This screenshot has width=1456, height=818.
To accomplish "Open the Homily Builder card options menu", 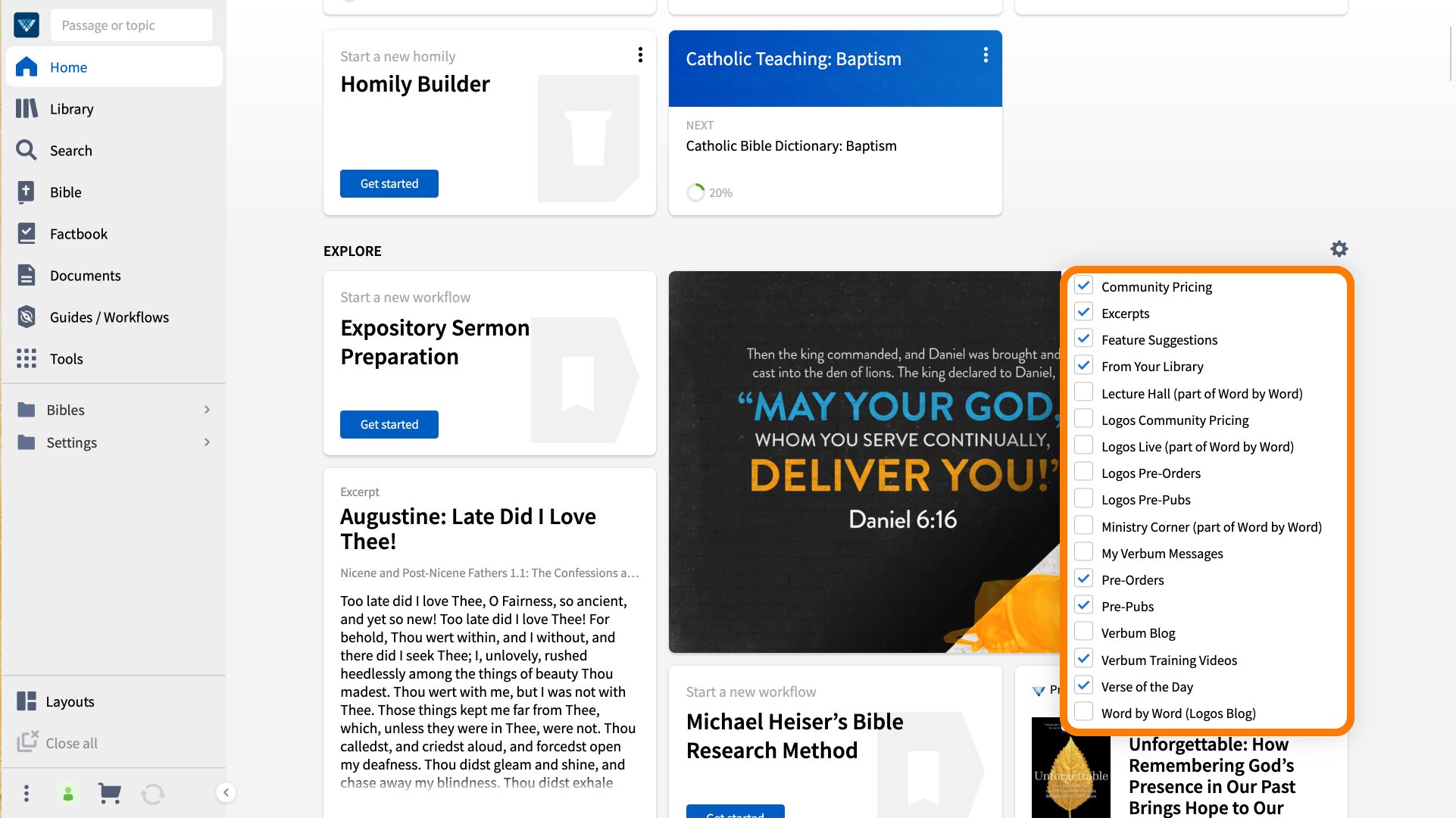I will [640, 55].
